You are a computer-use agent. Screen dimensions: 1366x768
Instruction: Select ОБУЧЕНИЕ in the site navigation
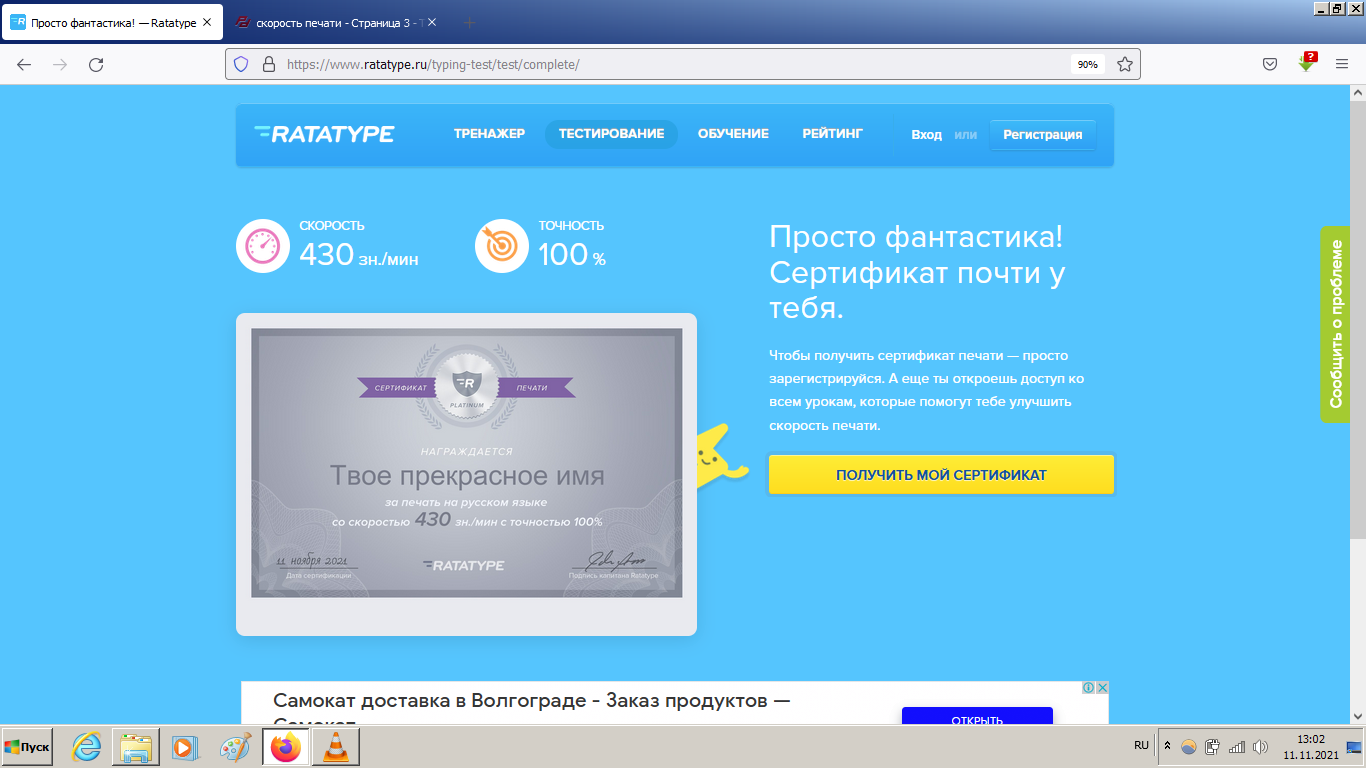click(x=733, y=133)
